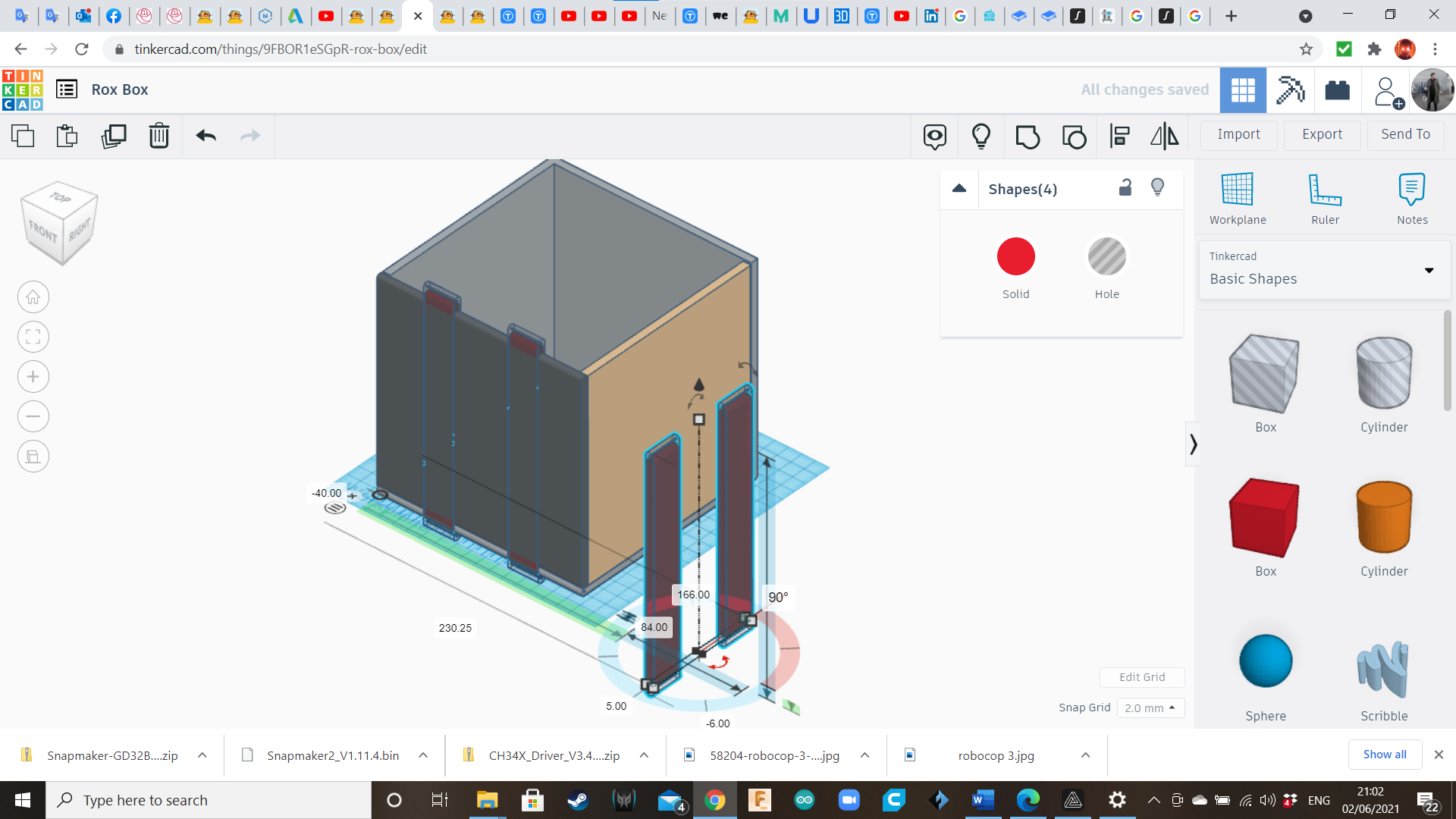
Task: Activate the Mirror tool
Action: pyautogui.click(x=1164, y=136)
